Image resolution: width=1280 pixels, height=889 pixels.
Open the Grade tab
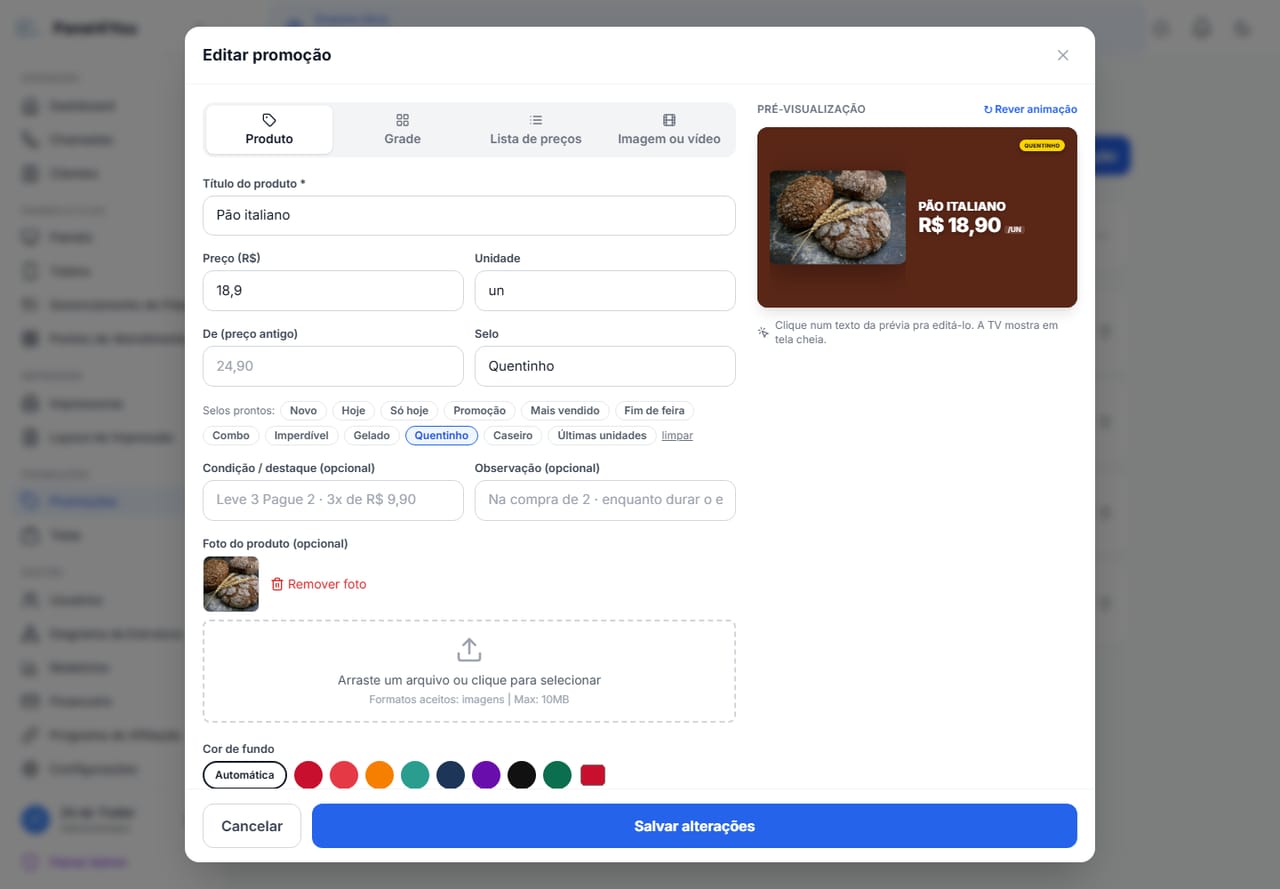click(x=402, y=130)
